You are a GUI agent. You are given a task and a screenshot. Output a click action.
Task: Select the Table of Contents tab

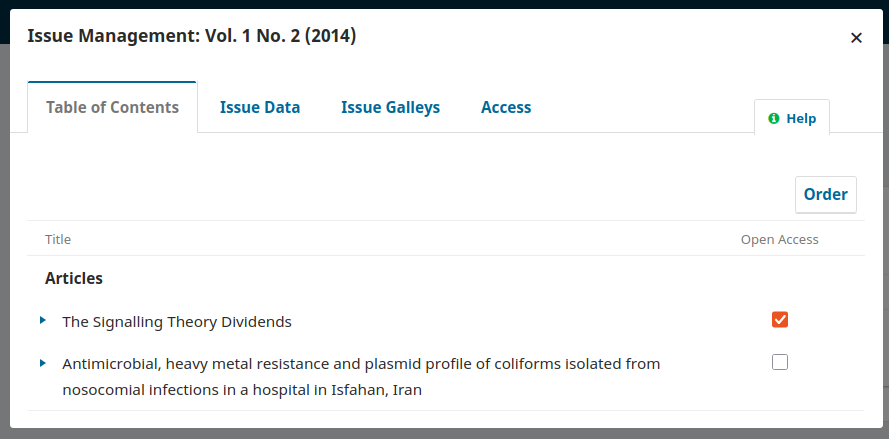click(112, 107)
